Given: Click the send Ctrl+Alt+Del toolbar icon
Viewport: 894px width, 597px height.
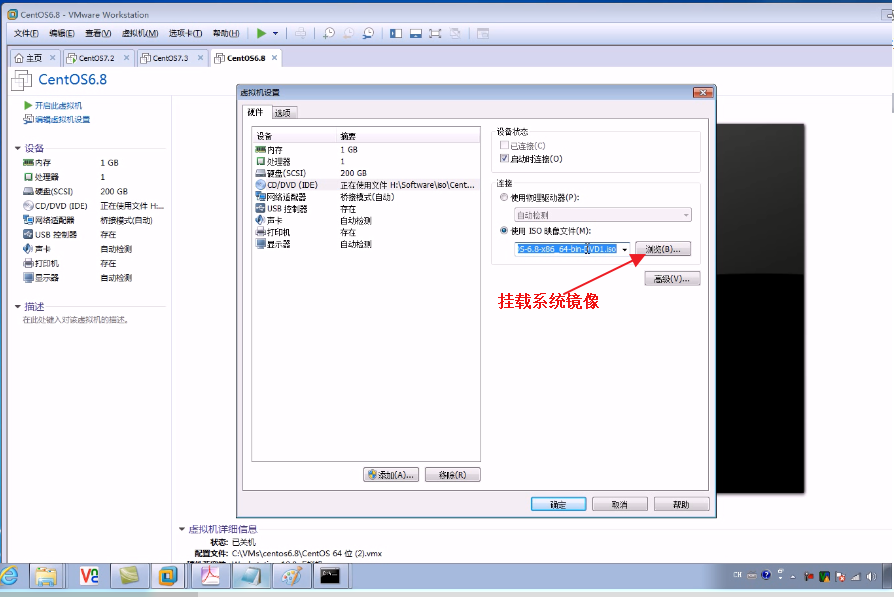Looking at the screenshot, I should point(300,34).
